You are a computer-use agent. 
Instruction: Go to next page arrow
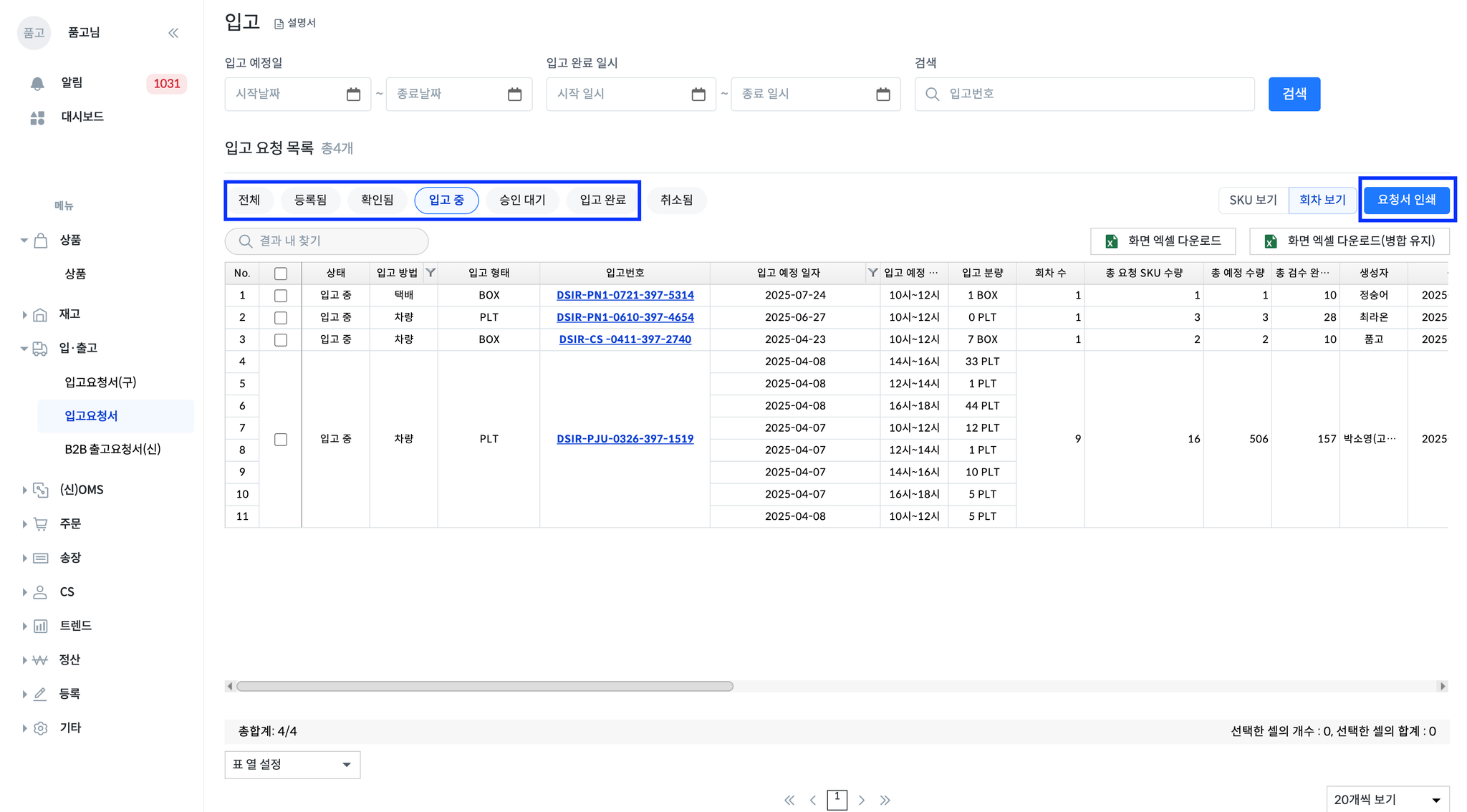click(862, 800)
